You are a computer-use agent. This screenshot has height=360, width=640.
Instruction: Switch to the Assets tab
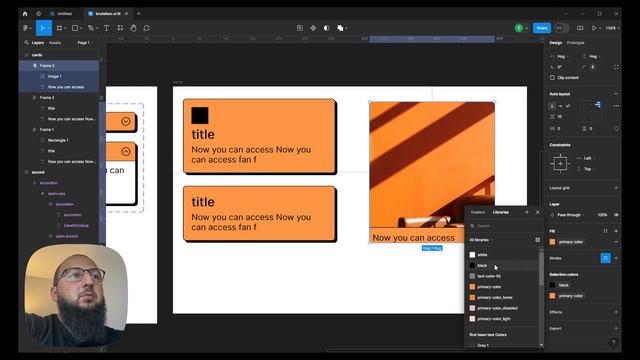[x=55, y=42]
